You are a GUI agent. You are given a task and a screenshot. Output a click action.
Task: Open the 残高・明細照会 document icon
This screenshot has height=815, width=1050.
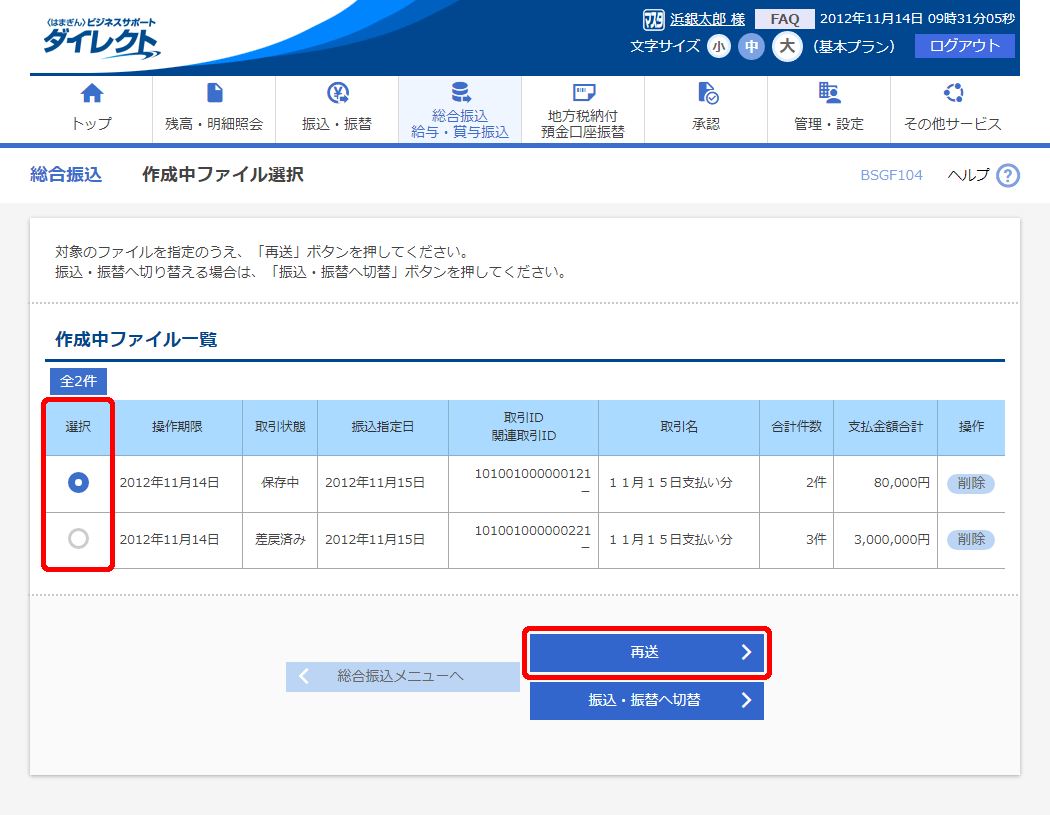[214, 94]
